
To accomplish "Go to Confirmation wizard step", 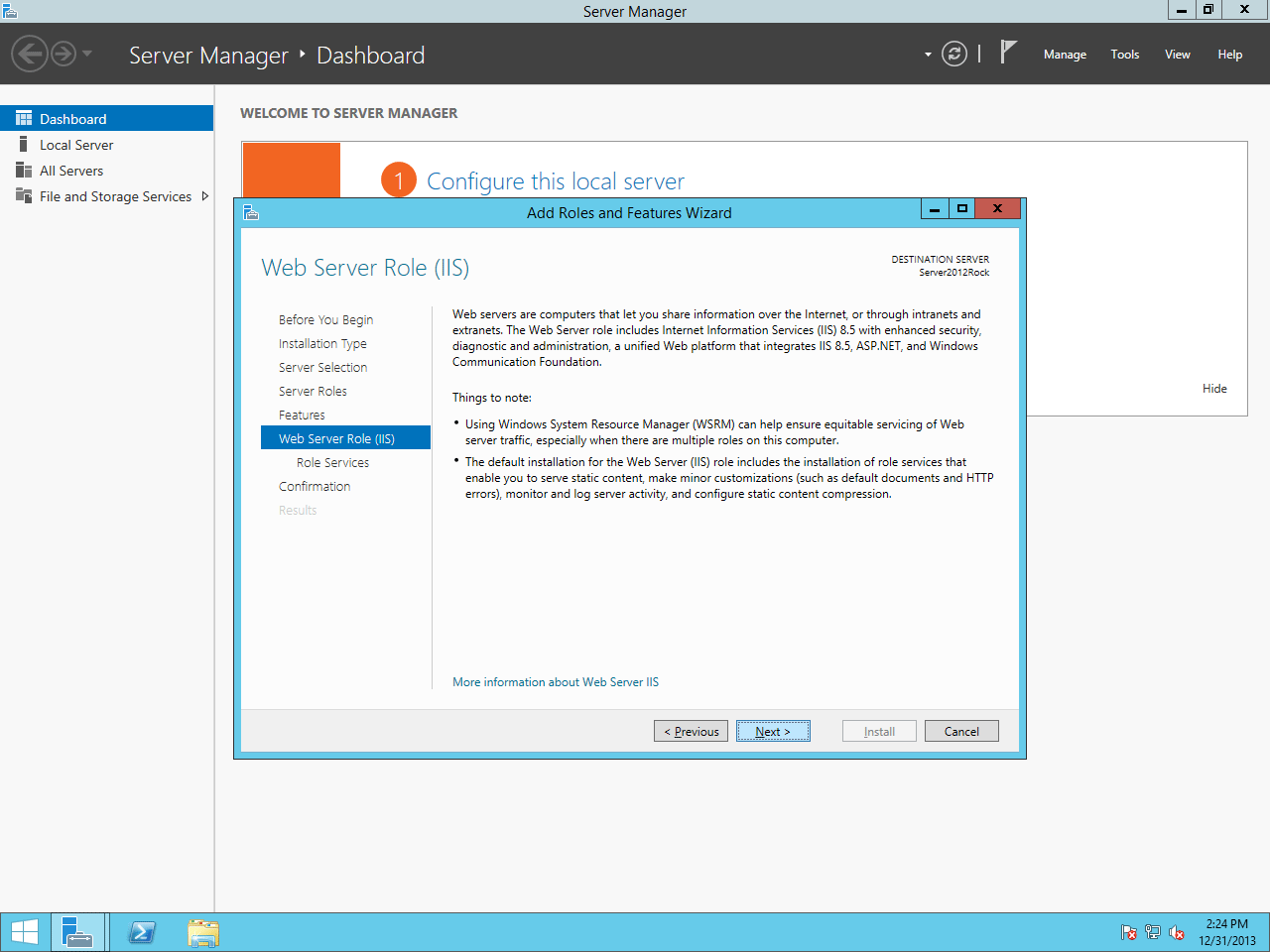I will coord(315,486).
